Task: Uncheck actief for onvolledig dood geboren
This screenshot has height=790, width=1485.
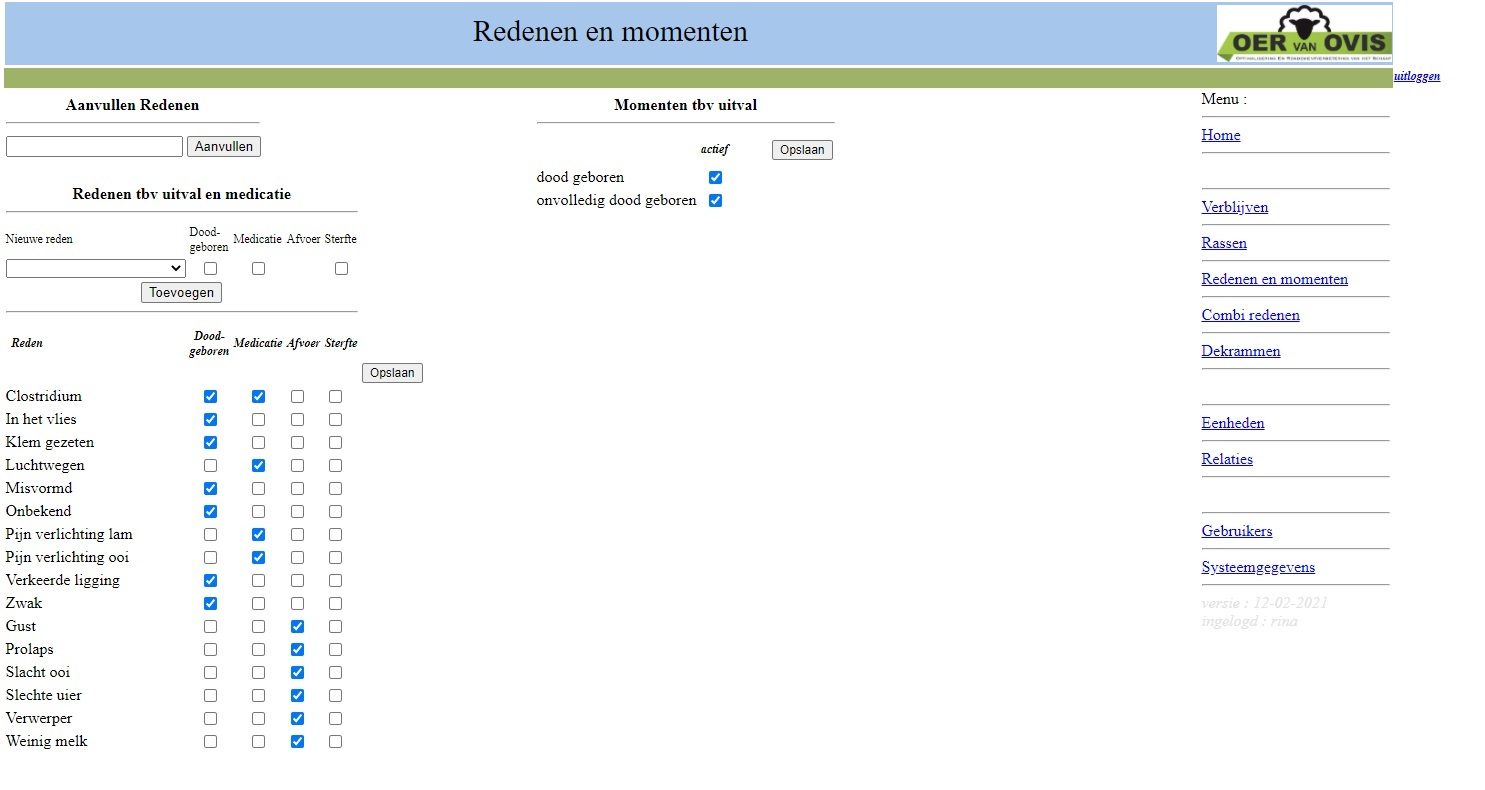Action: [x=715, y=201]
